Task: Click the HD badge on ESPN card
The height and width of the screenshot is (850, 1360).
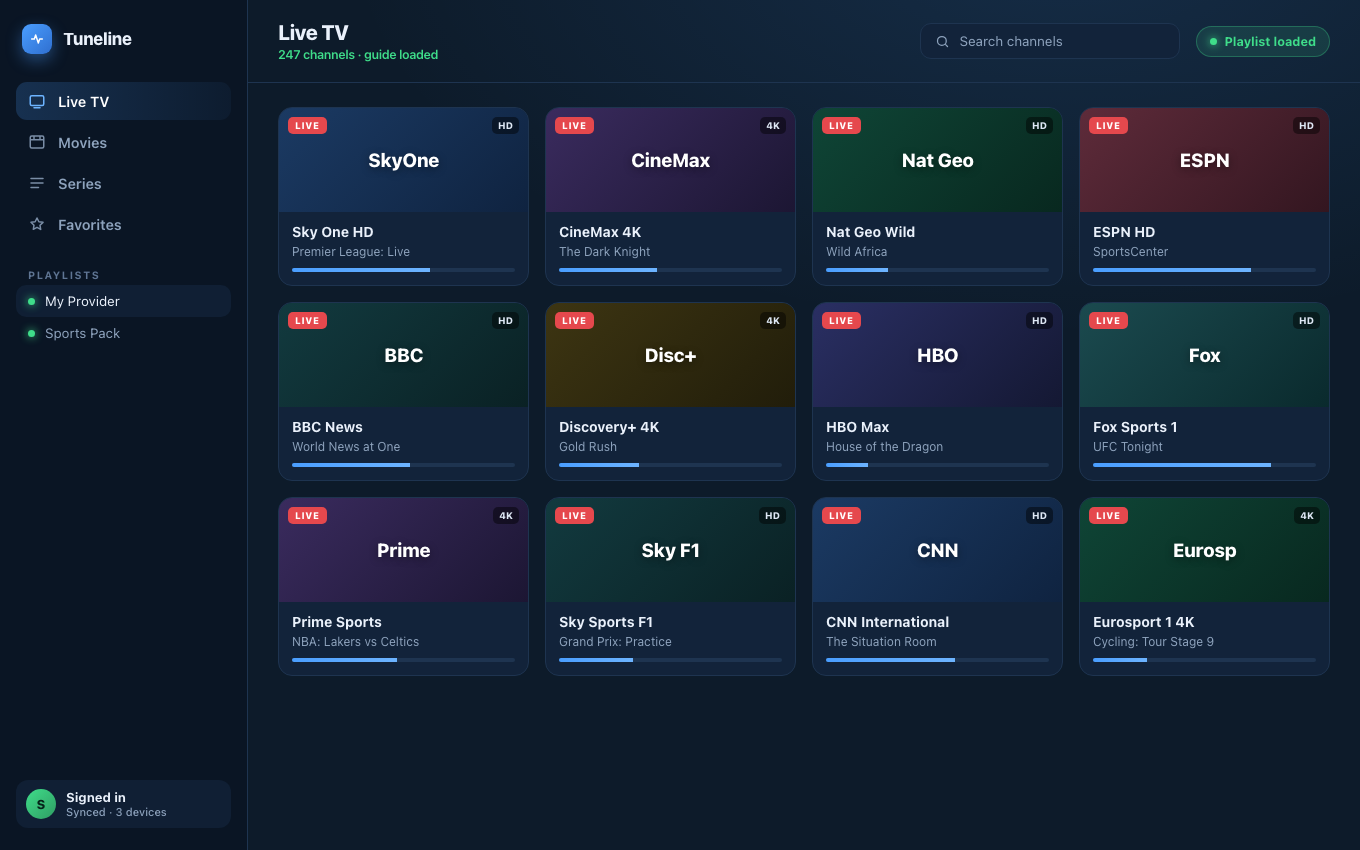Action: 1306,126
